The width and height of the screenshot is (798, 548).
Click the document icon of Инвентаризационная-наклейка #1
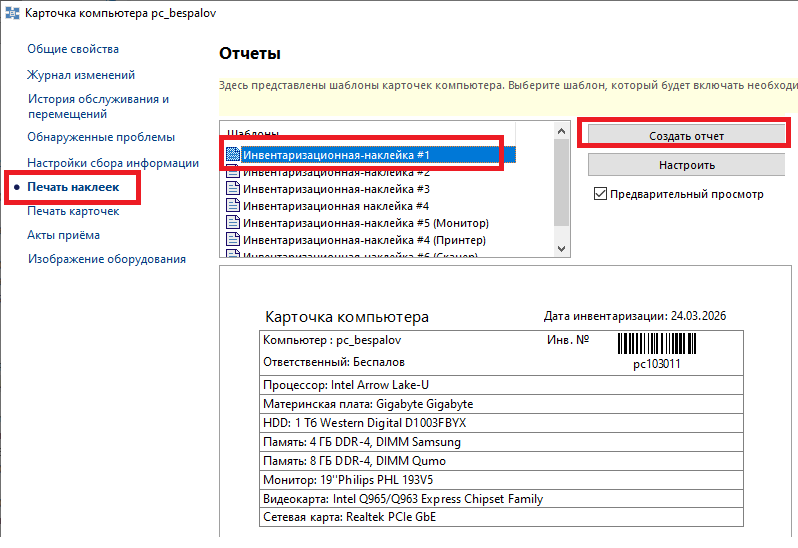coord(234,155)
